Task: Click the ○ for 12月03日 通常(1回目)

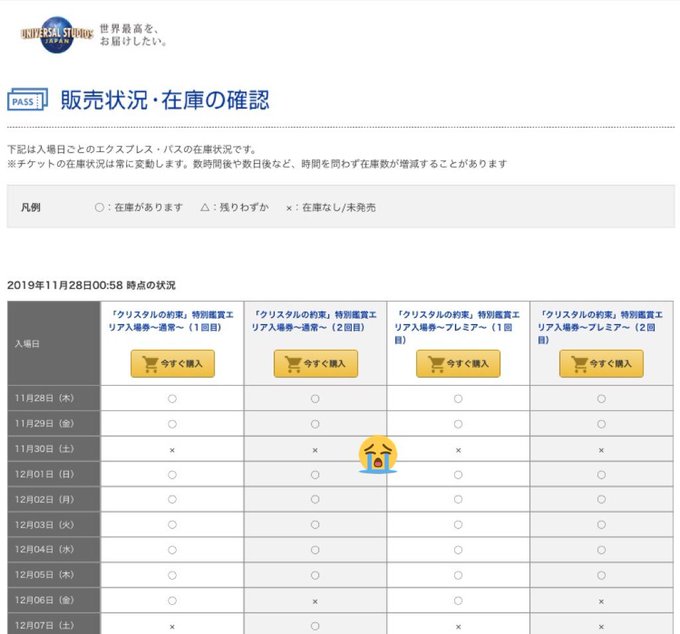Action: 172,525
